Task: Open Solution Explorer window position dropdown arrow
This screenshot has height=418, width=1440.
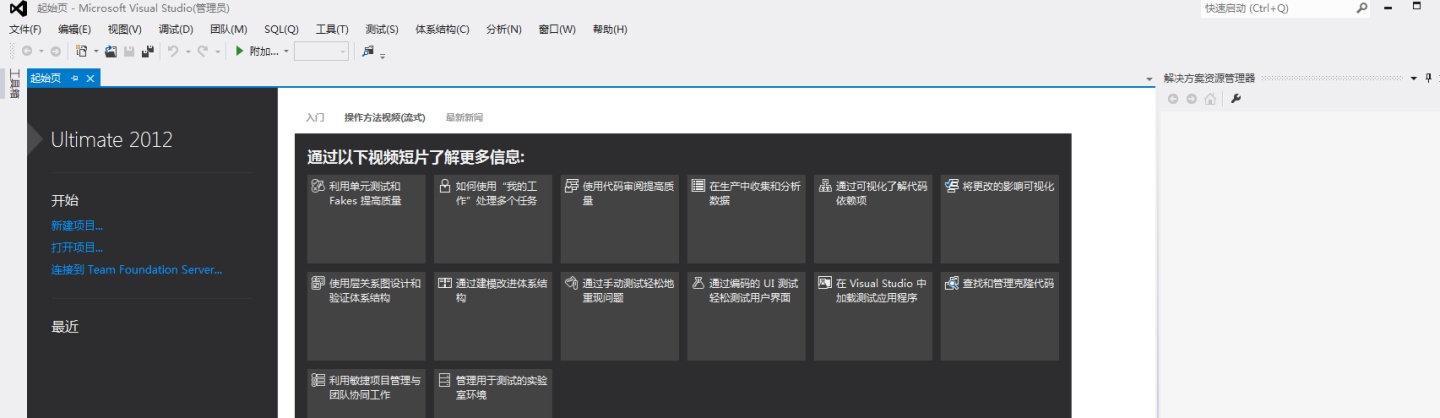Action: coord(1414,78)
